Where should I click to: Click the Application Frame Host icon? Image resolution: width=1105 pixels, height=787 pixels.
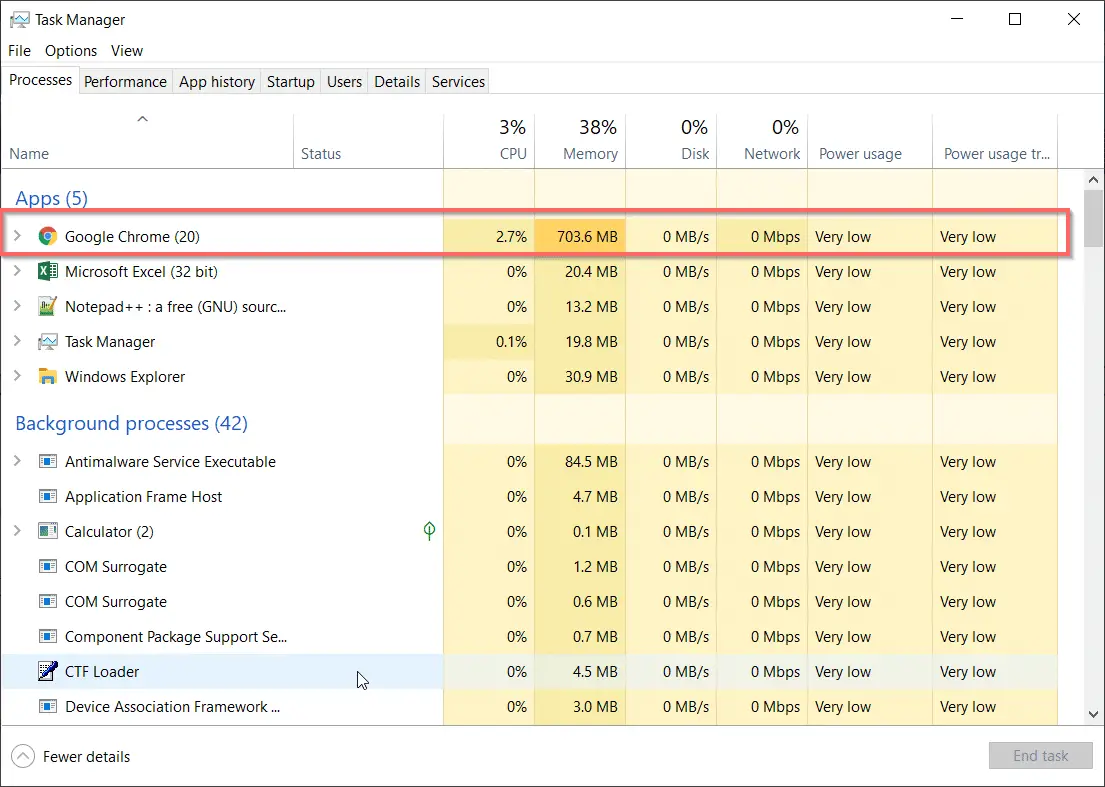coord(47,497)
